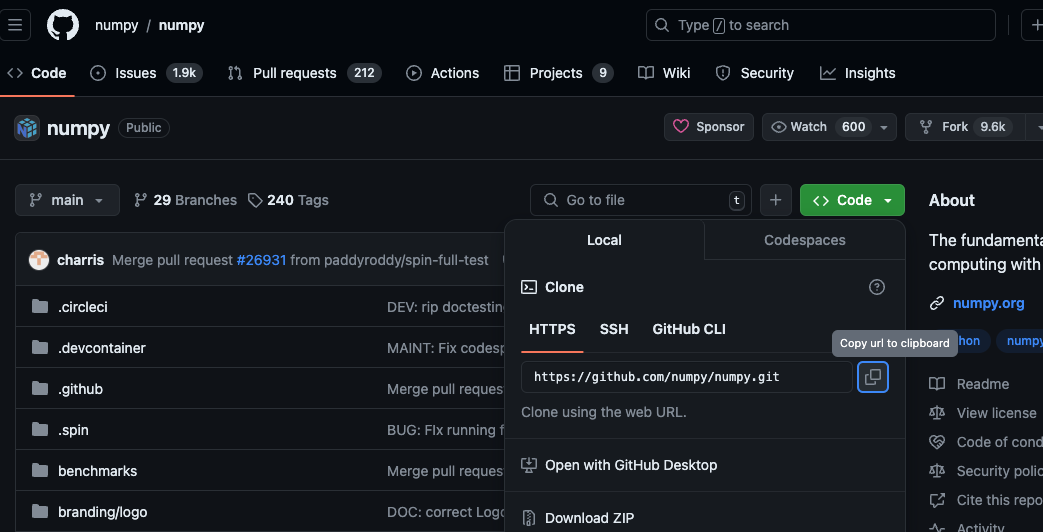This screenshot has height=532, width=1043.
Task: Focus the Type / to search field
Action: pos(821,25)
